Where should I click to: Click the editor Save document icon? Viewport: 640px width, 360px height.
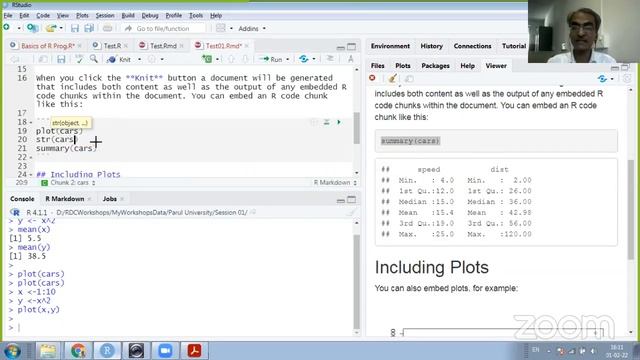[61, 59]
